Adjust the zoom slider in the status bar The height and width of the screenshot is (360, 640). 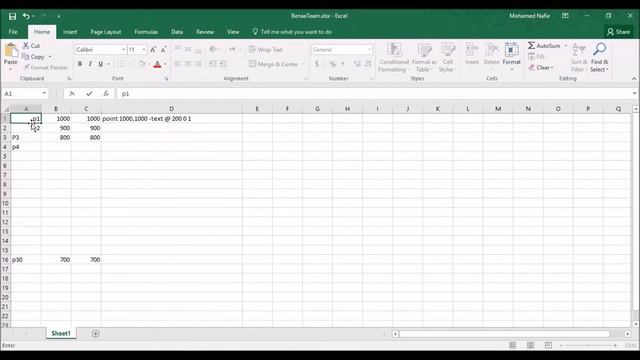[588, 345]
